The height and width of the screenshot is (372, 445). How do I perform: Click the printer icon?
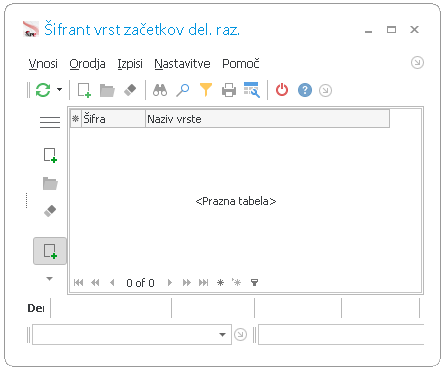point(229,90)
